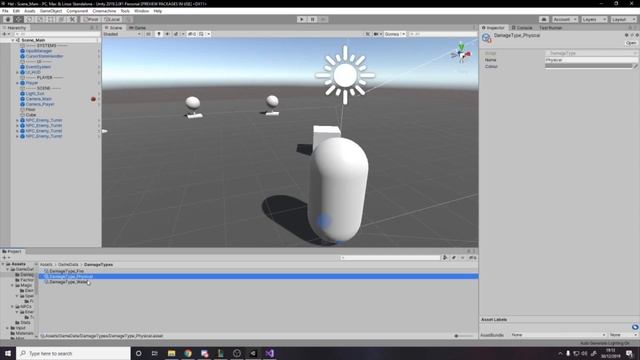
Task: Switch to the Test Runner tab
Action: point(551,28)
